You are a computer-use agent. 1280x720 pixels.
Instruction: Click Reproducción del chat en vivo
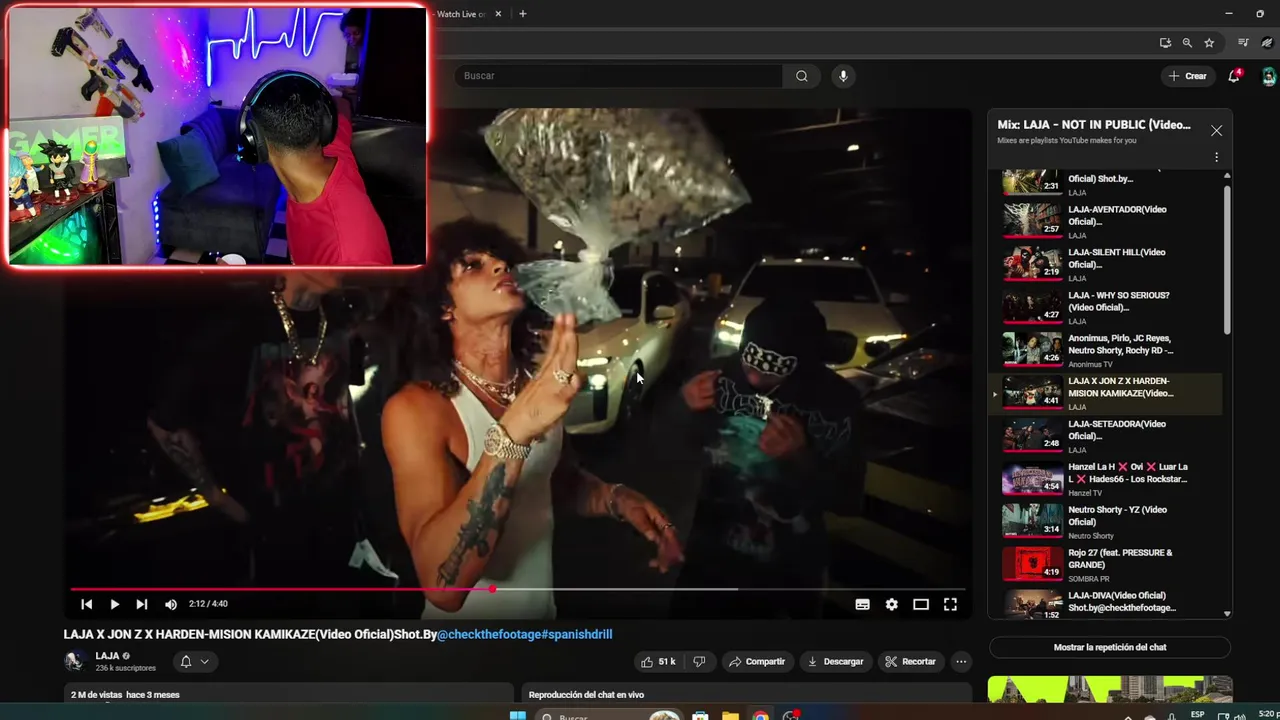[x=586, y=695]
